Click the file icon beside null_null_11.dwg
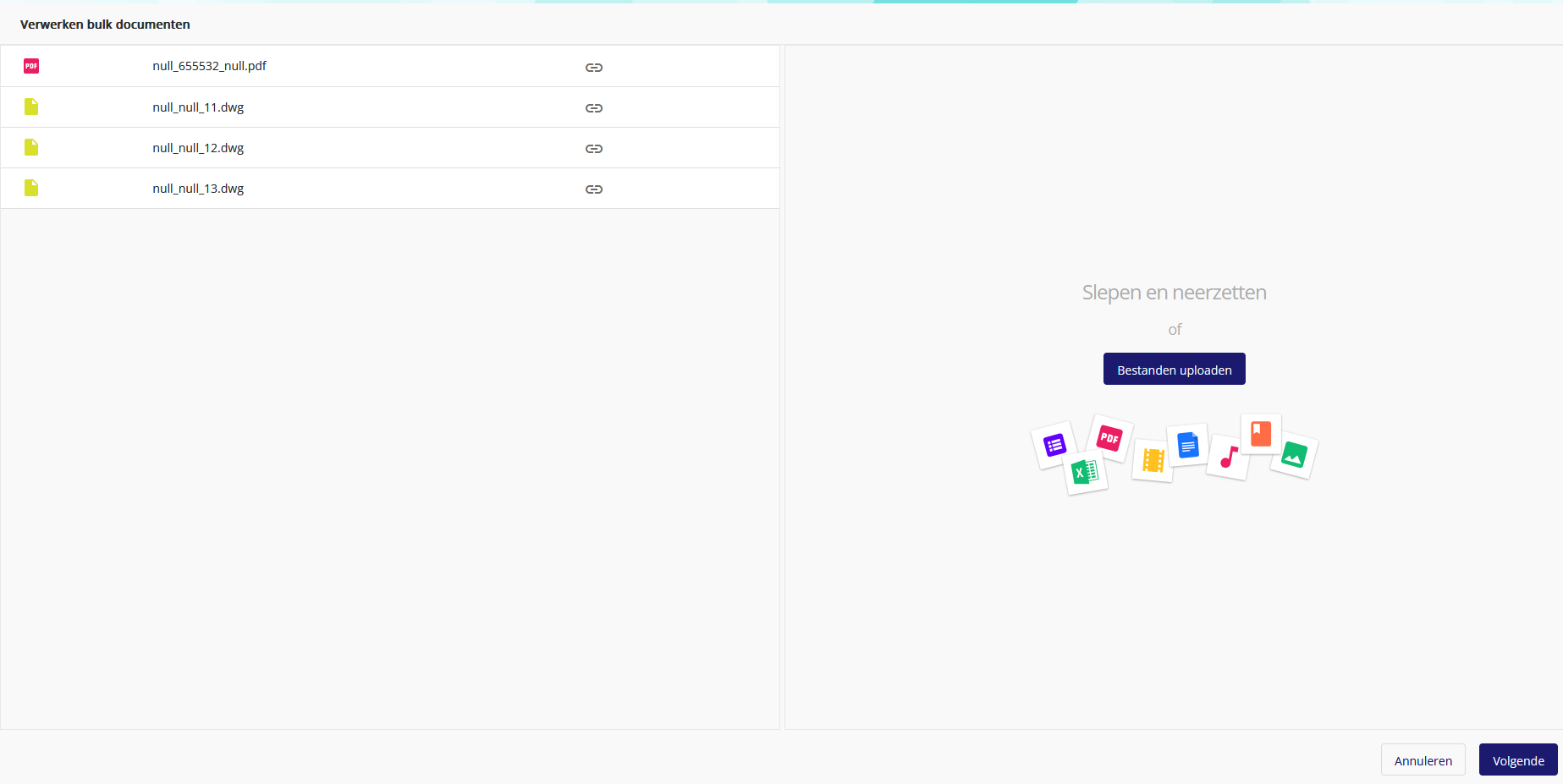This screenshot has height=784, width=1563. click(31, 107)
